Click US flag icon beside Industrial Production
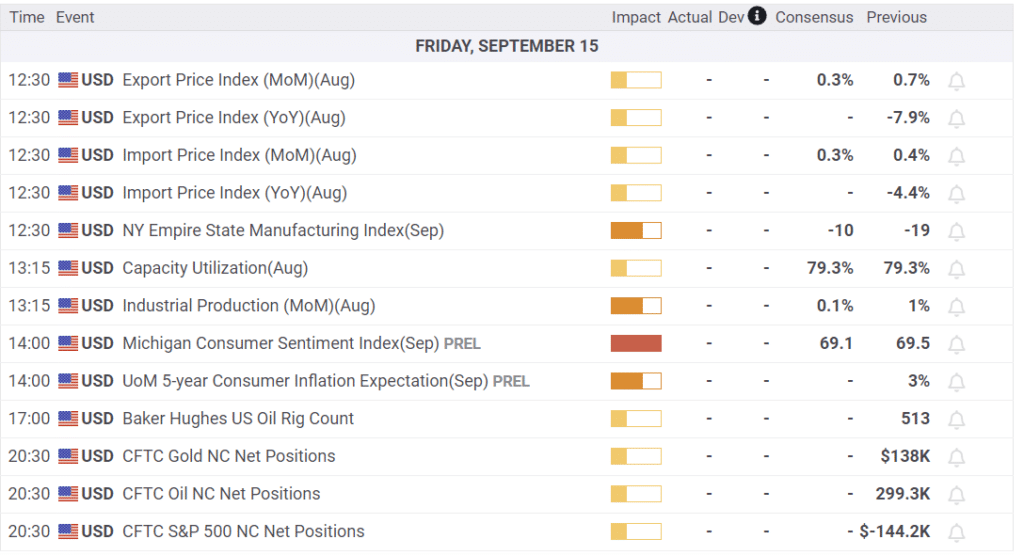Image resolution: width=1024 pixels, height=555 pixels. click(68, 306)
